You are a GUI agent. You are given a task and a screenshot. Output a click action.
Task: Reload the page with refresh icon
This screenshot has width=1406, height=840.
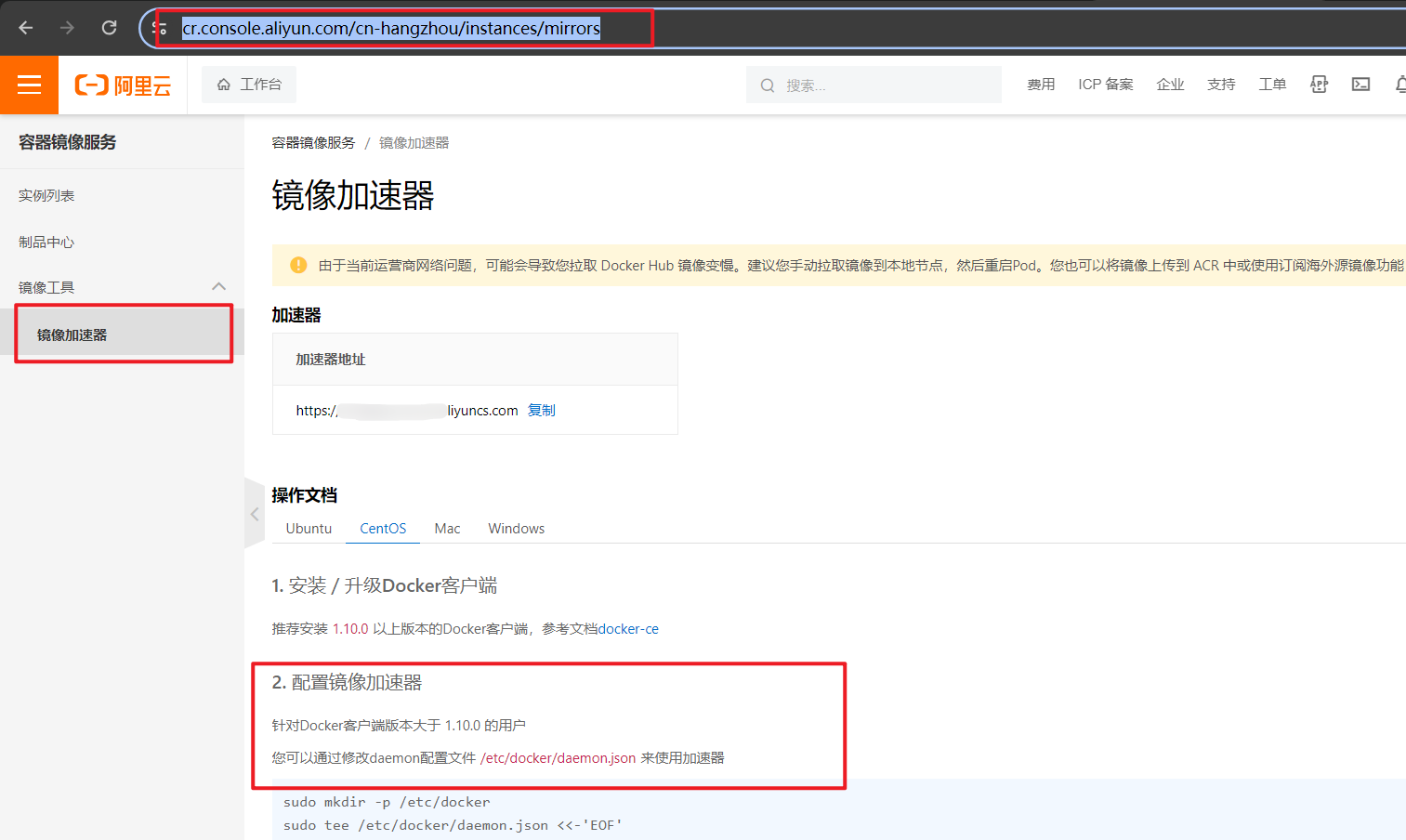click(109, 28)
